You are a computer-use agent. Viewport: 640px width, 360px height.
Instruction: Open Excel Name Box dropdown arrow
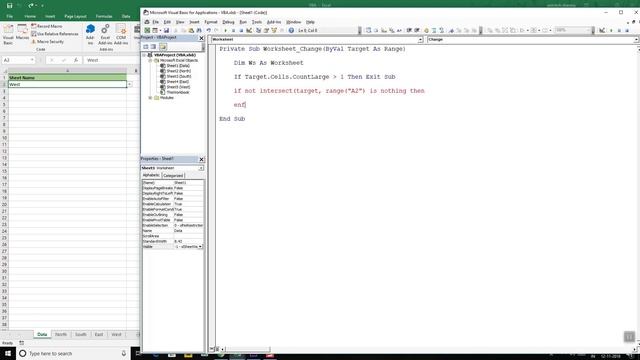[x=32, y=60]
